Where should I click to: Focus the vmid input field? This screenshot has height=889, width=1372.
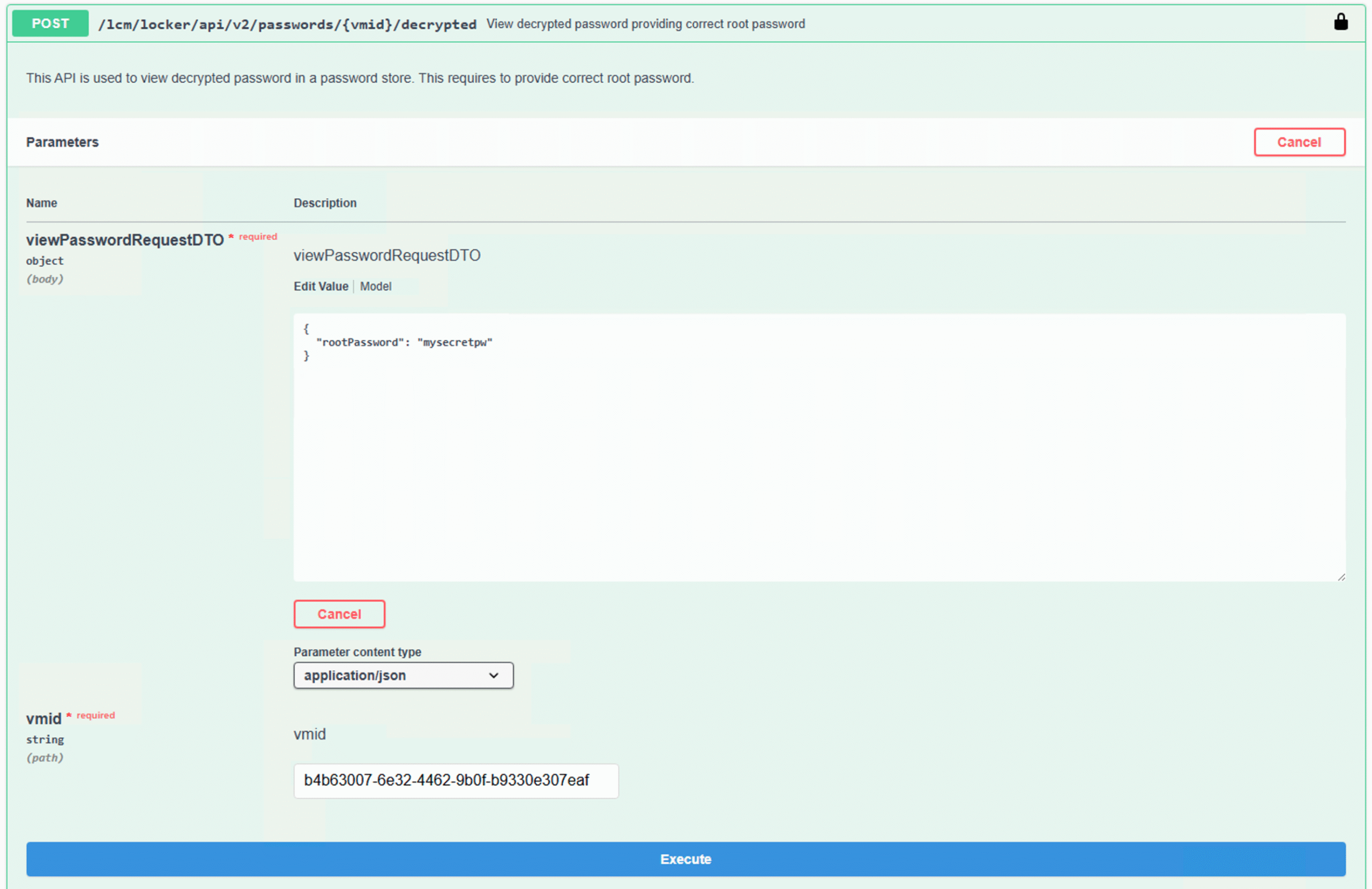tap(456, 781)
